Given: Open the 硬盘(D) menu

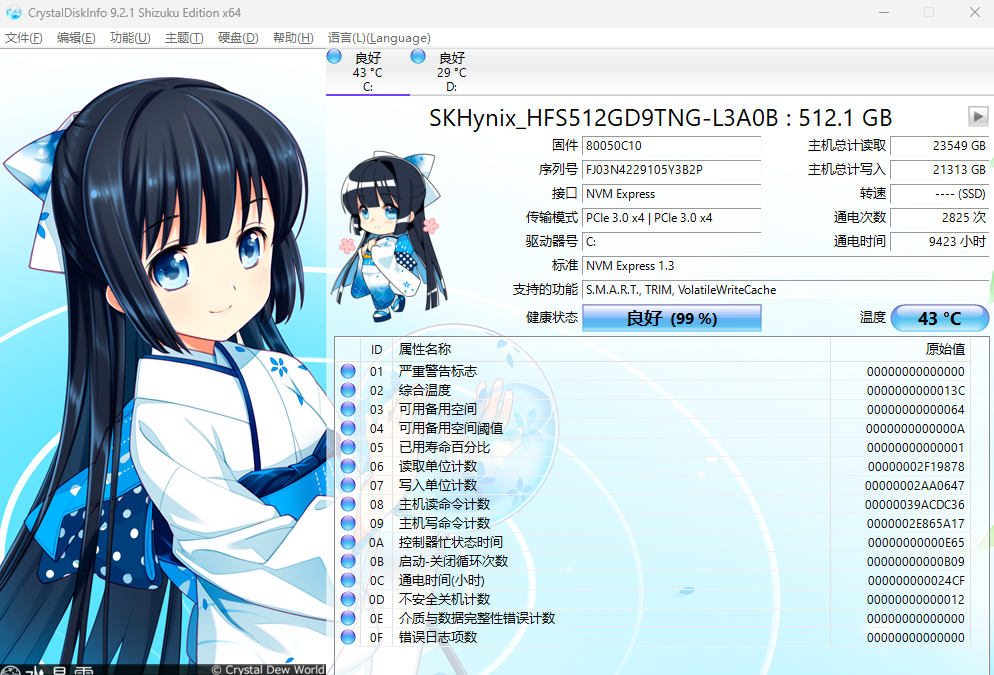Looking at the screenshot, I should click(x=238, y=38).
